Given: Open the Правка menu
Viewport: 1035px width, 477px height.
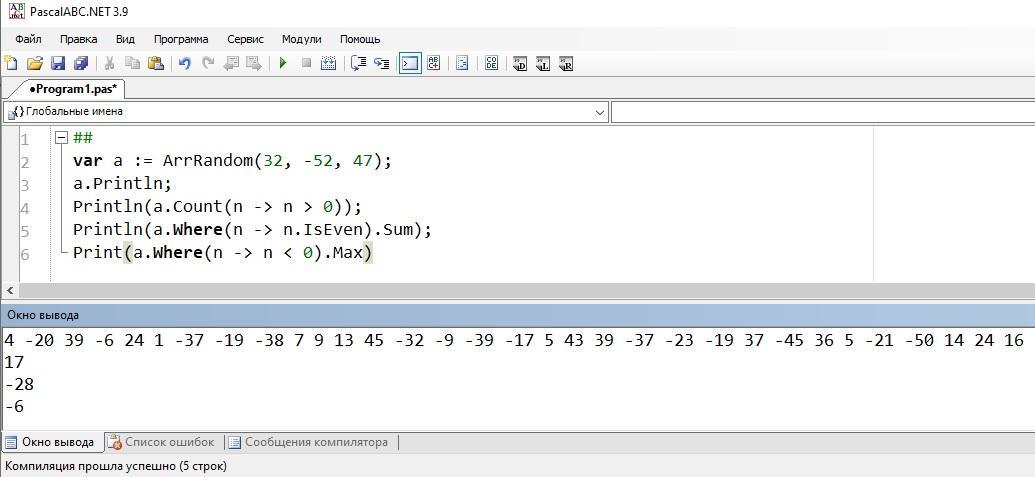Looking at the screenshot, I should [79, 39].
